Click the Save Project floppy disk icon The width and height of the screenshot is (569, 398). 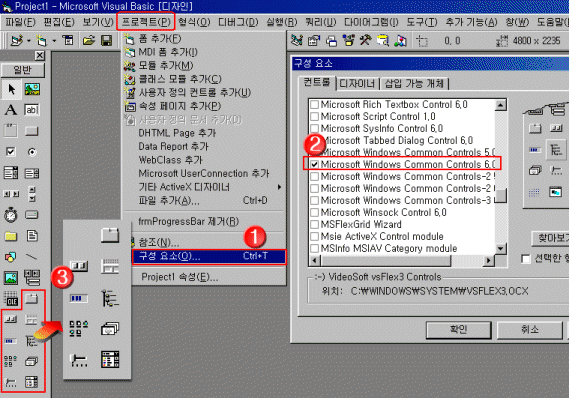106,41
